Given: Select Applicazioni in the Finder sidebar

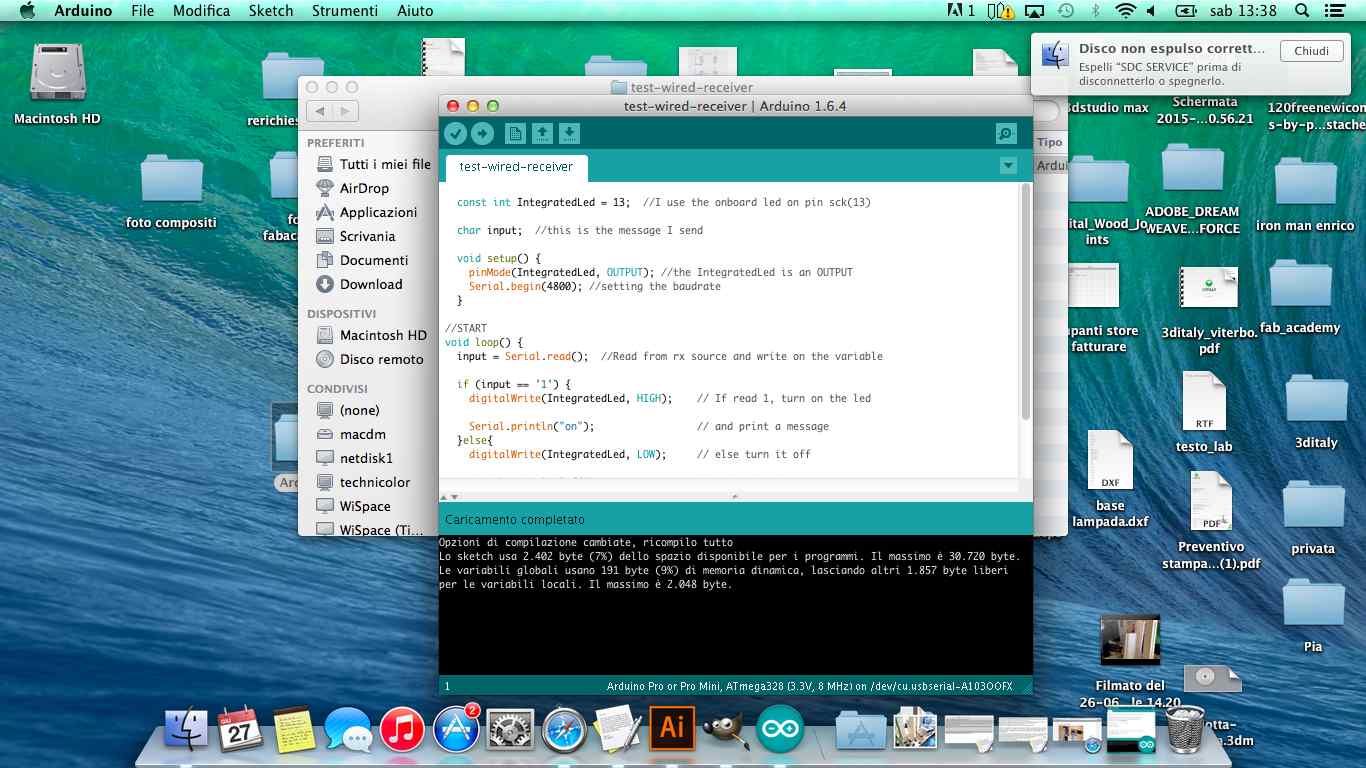Looking at the screenshot, I should pos(366,212).
